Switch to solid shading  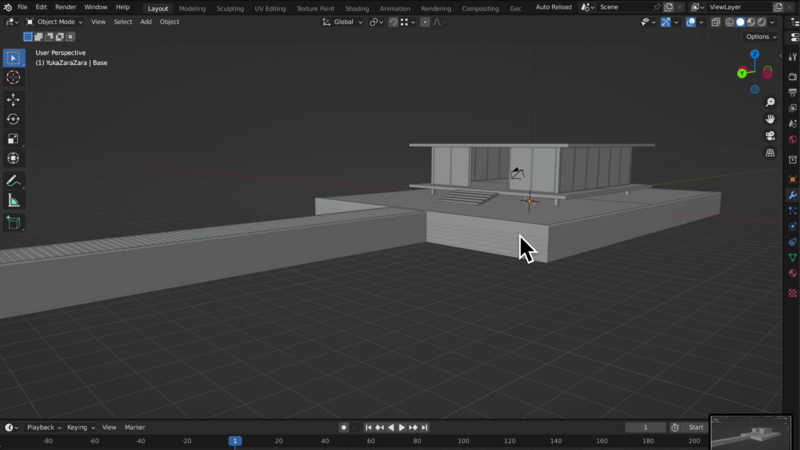740,22
